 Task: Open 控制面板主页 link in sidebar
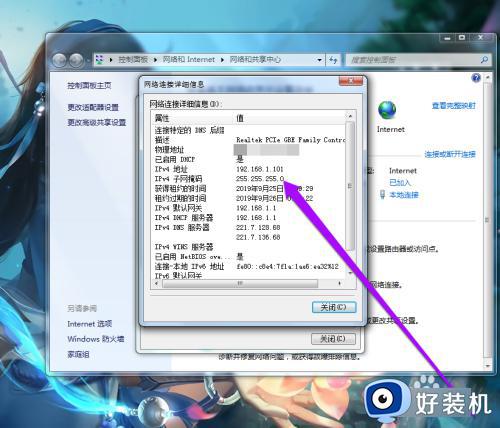pos(89,86)
